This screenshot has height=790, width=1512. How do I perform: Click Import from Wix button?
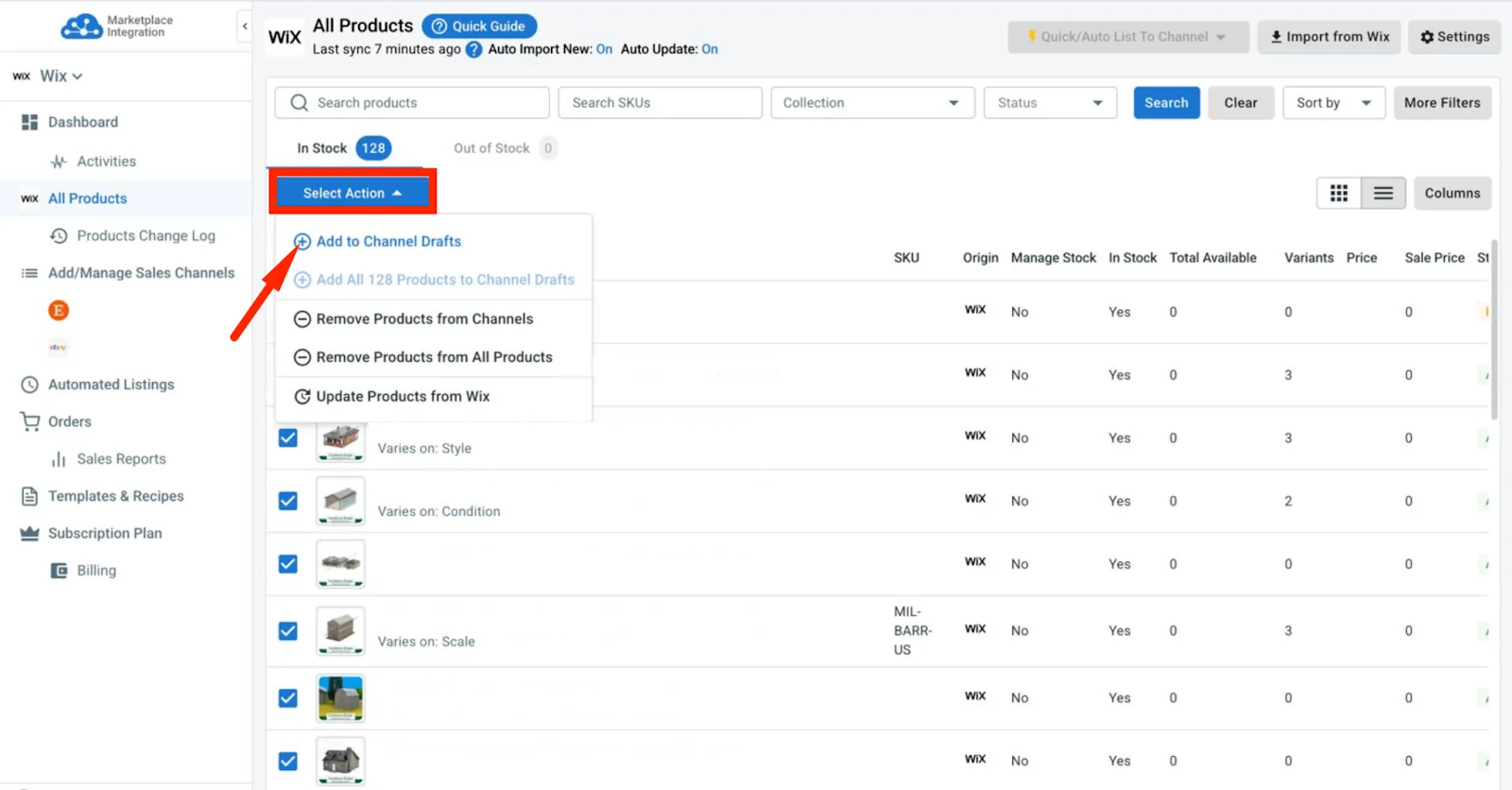(1330, 37)
